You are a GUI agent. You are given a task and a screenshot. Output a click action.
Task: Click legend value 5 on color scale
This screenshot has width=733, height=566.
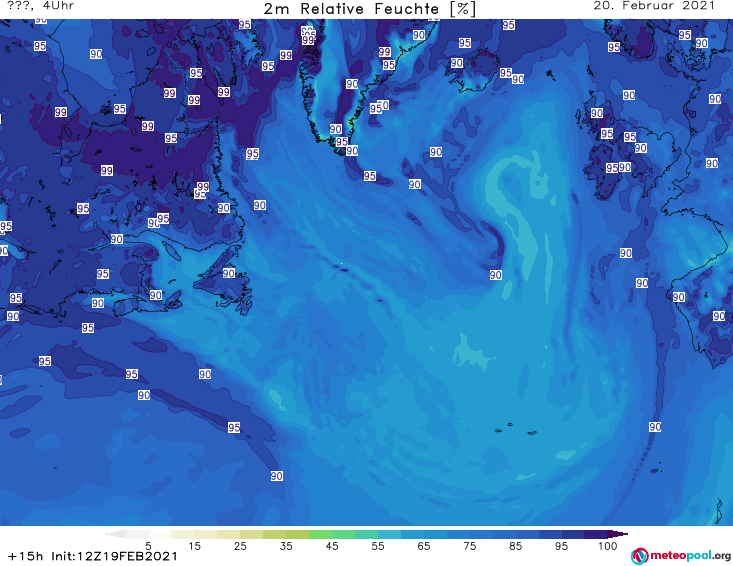tap(148, 546)
